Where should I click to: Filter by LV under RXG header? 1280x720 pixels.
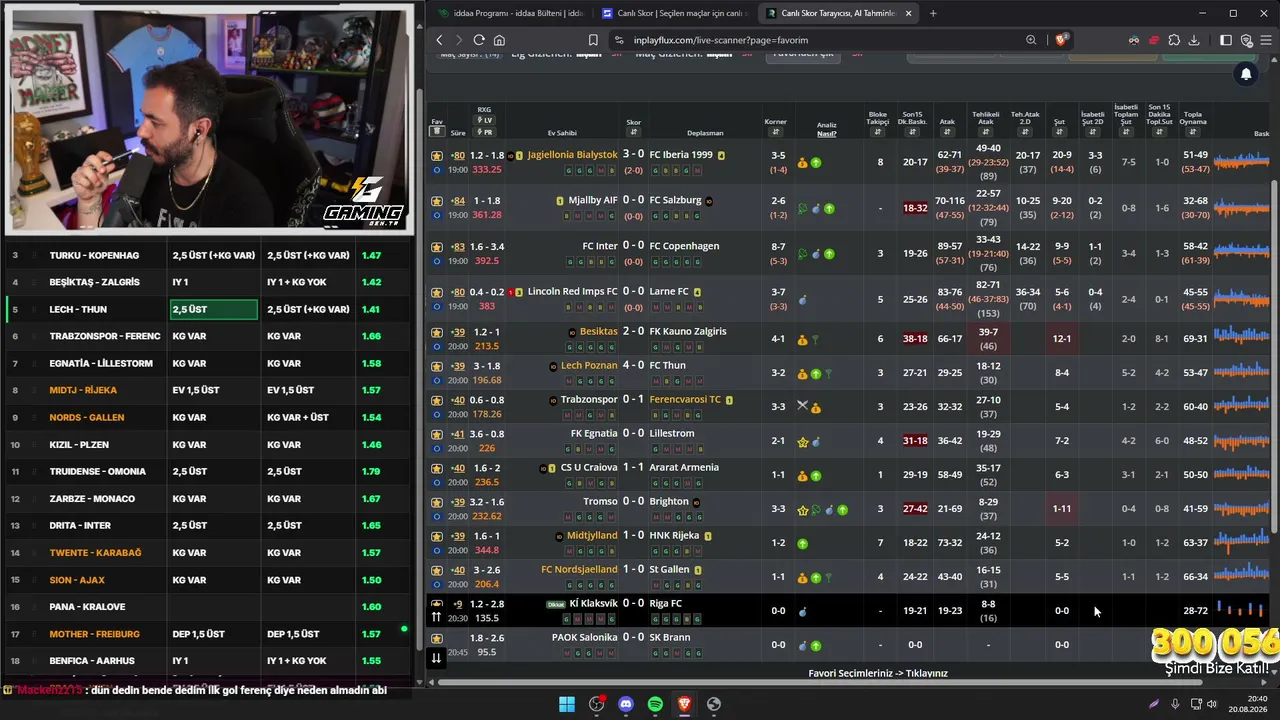(x=485, y=121)
